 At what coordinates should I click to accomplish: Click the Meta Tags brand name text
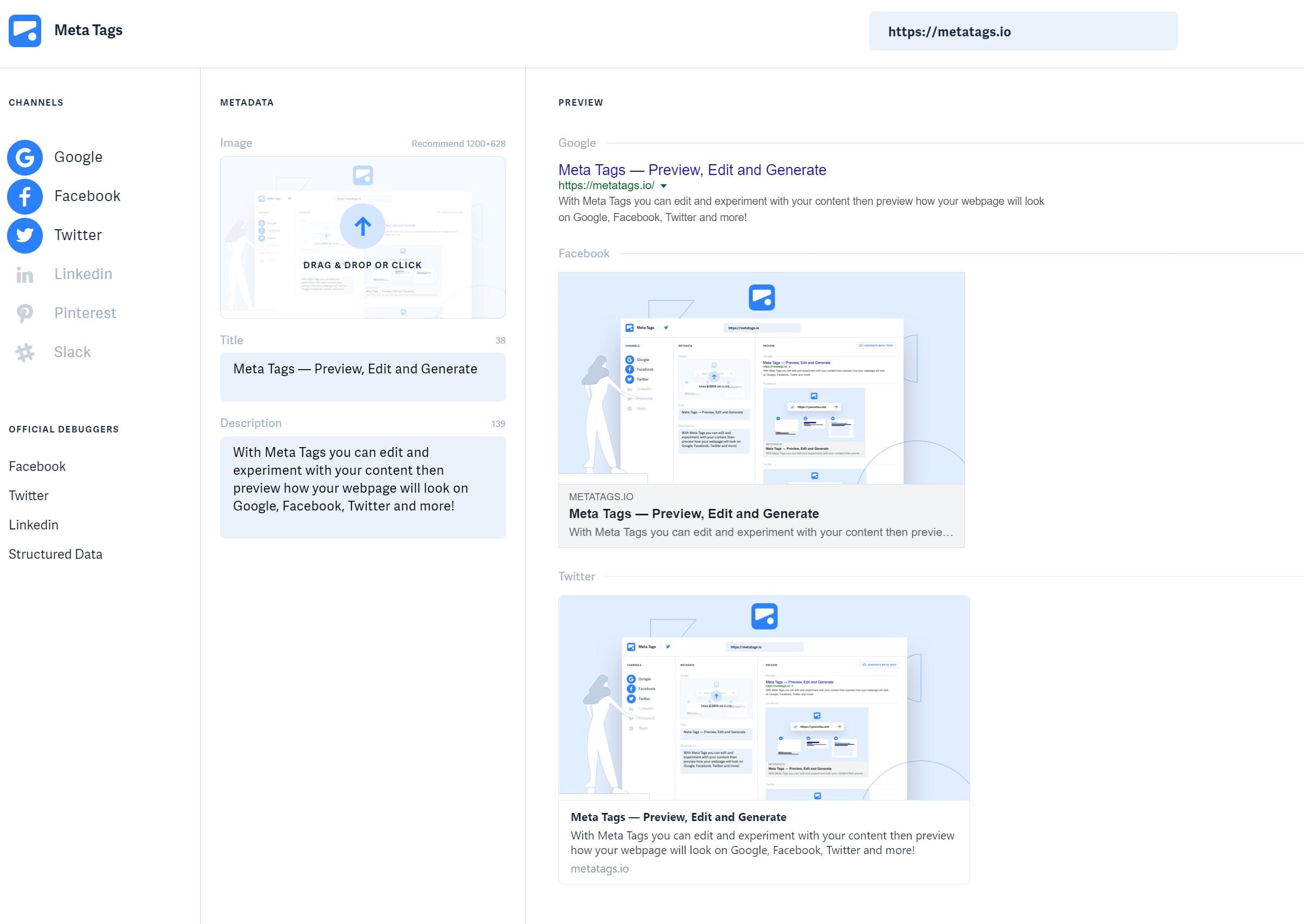[x=88, y=30]
